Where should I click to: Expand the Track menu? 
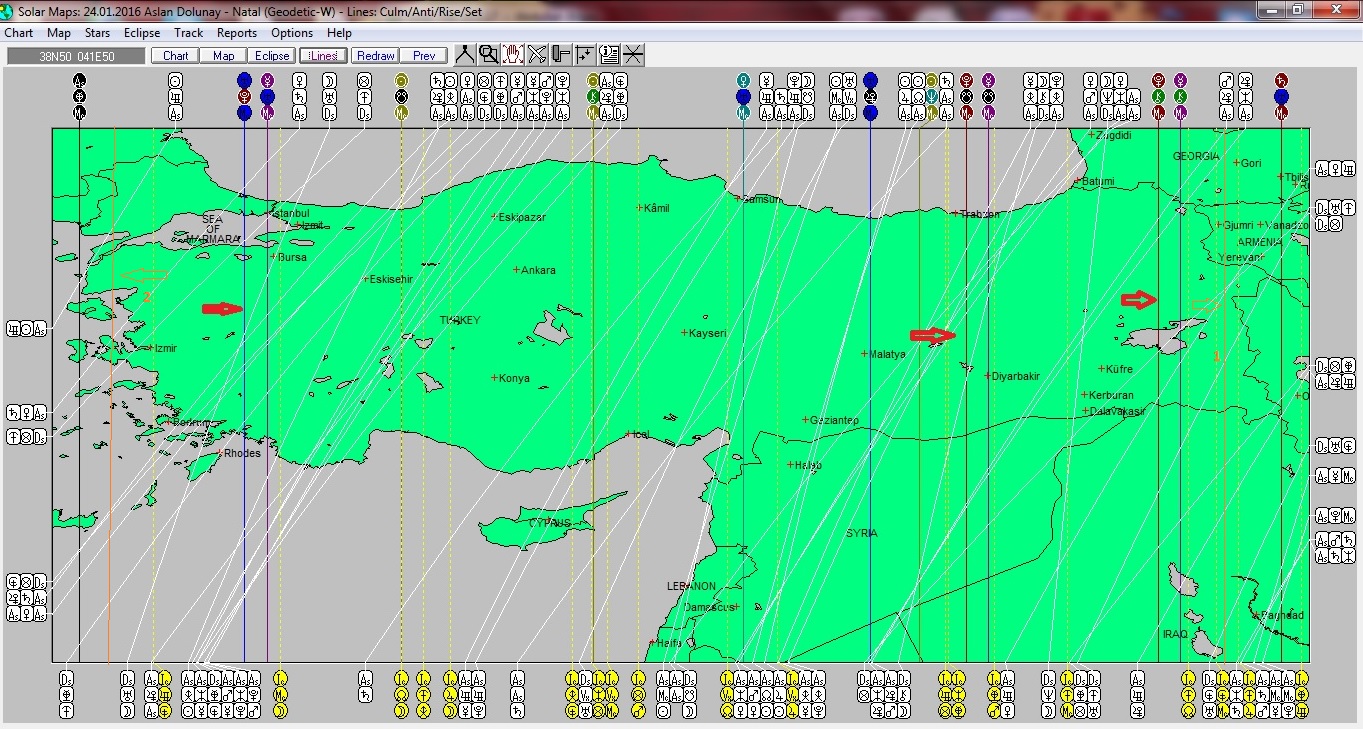[188, 33]
